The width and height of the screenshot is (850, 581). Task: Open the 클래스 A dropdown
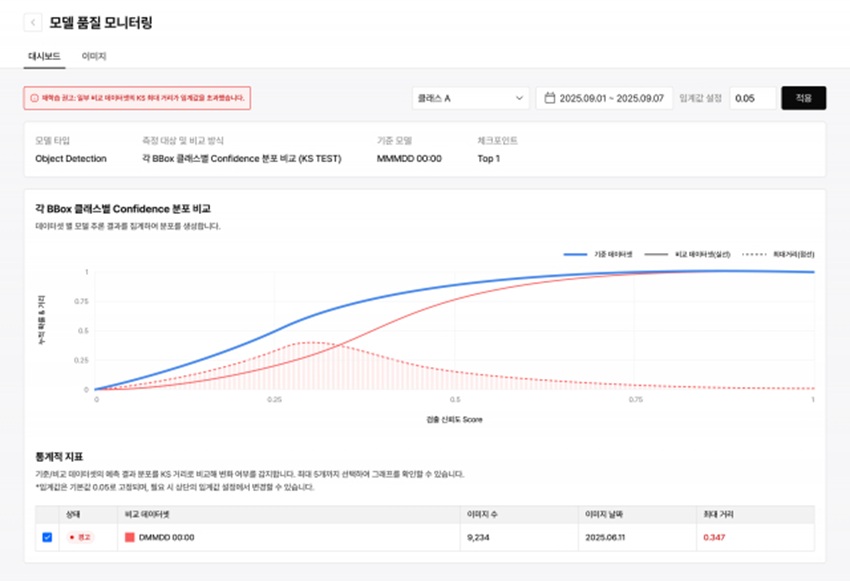click(469, 98)
